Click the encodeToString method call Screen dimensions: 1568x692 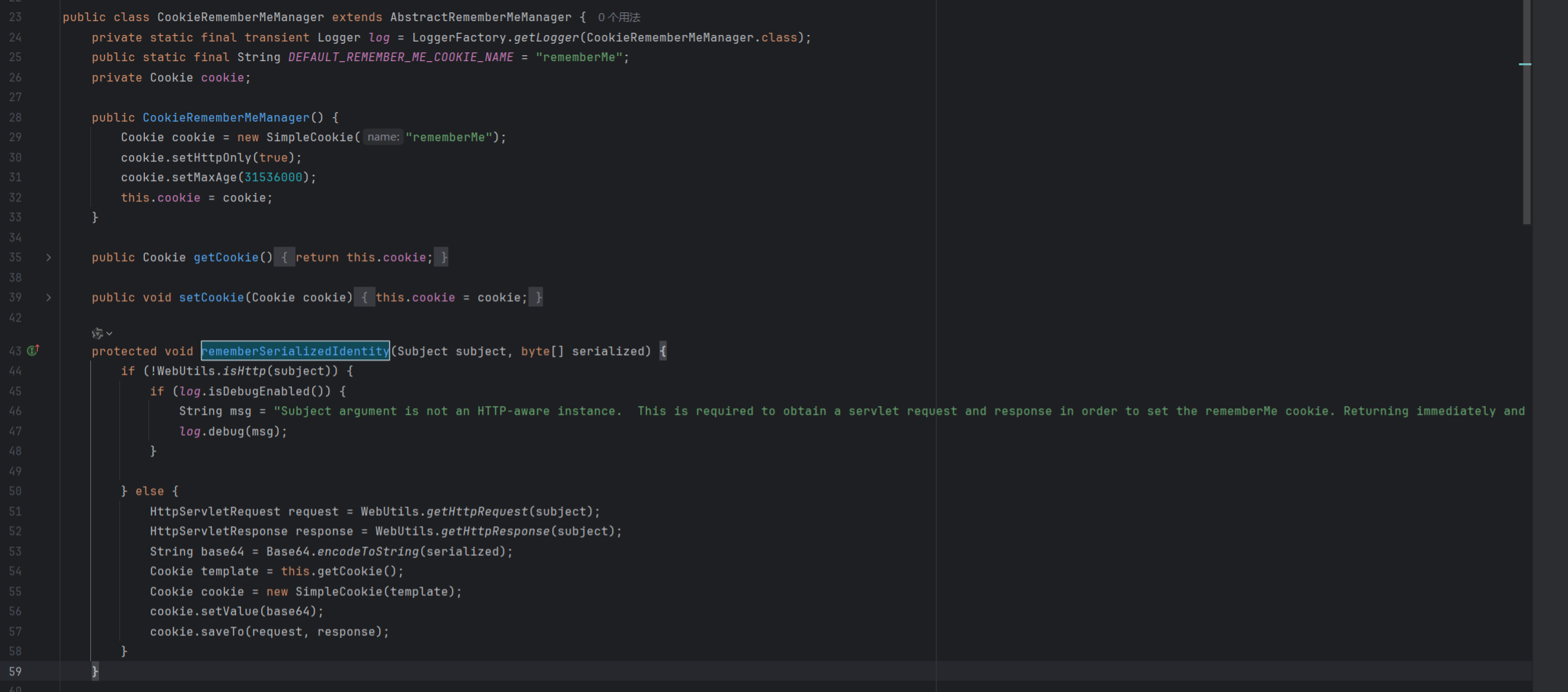click(367, 552)
